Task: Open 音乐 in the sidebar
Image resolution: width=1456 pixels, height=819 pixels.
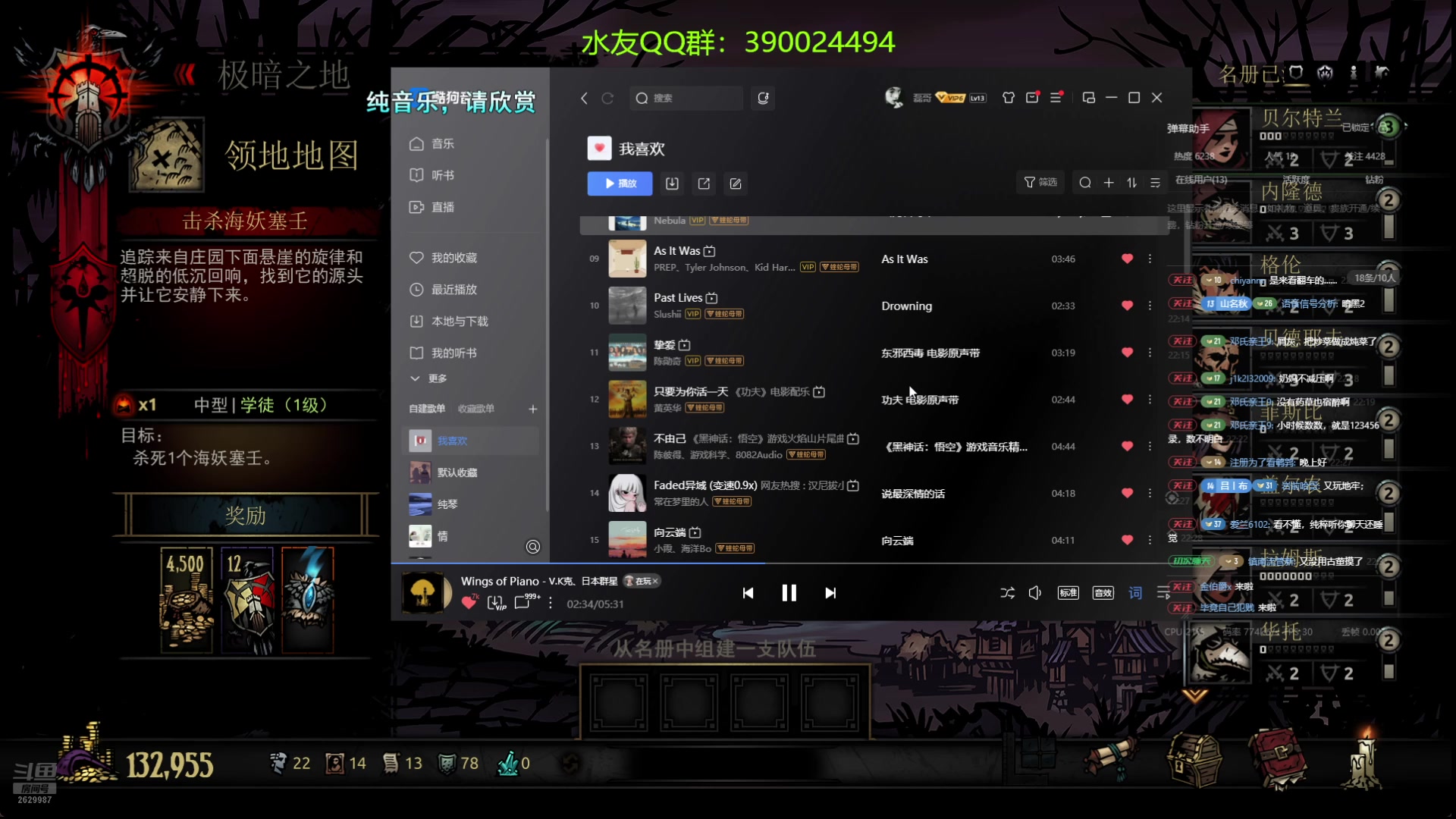Action: tap(431, 144)
